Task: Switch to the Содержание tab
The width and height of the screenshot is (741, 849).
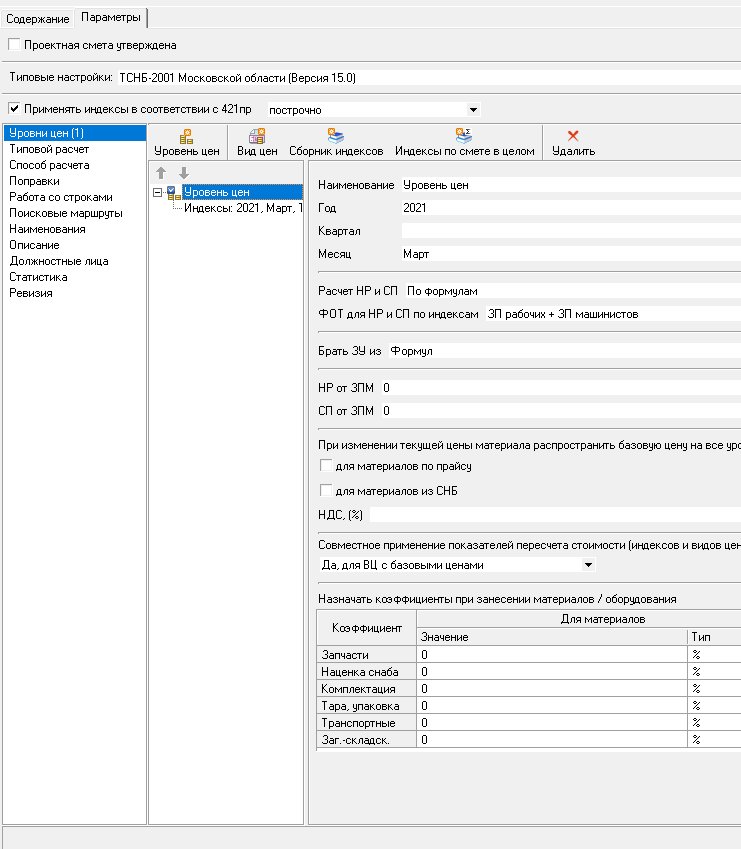Action: 37,19
